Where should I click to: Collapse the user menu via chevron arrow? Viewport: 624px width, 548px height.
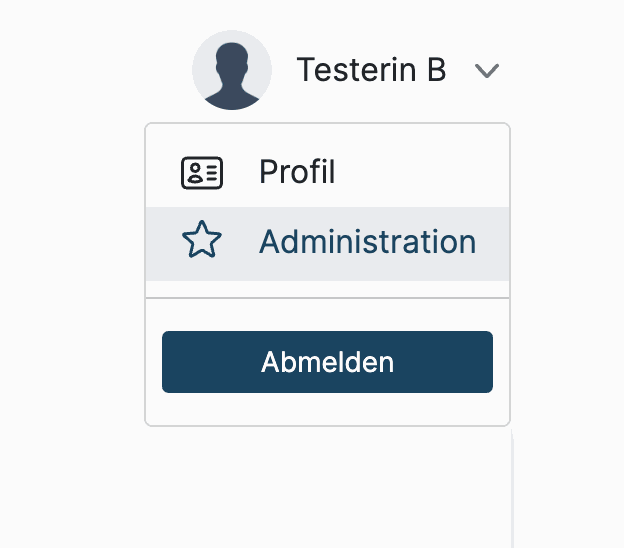point(486,71)
